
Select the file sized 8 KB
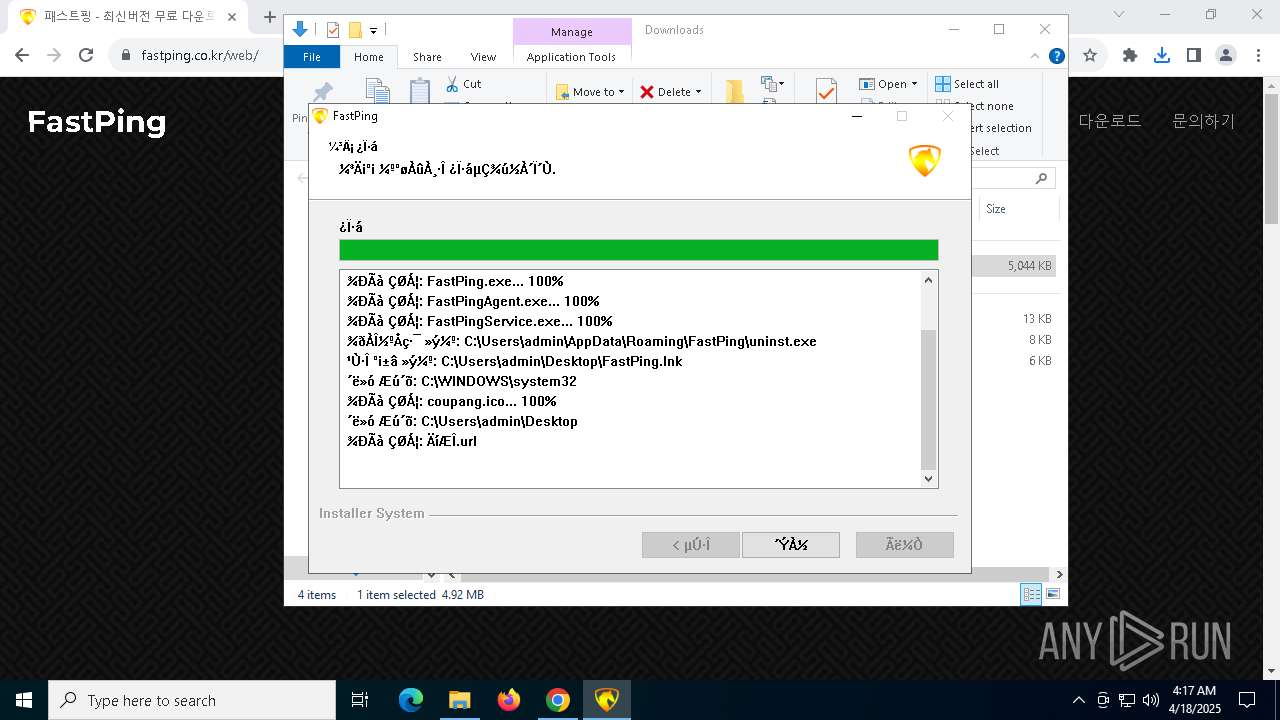[1040, 340]
